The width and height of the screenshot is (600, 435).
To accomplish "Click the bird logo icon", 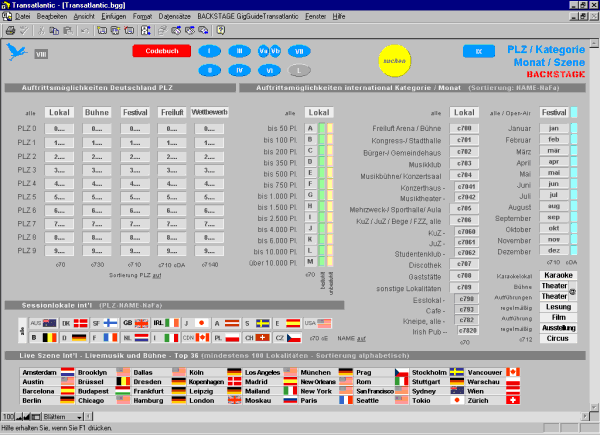I will point(17,52).
